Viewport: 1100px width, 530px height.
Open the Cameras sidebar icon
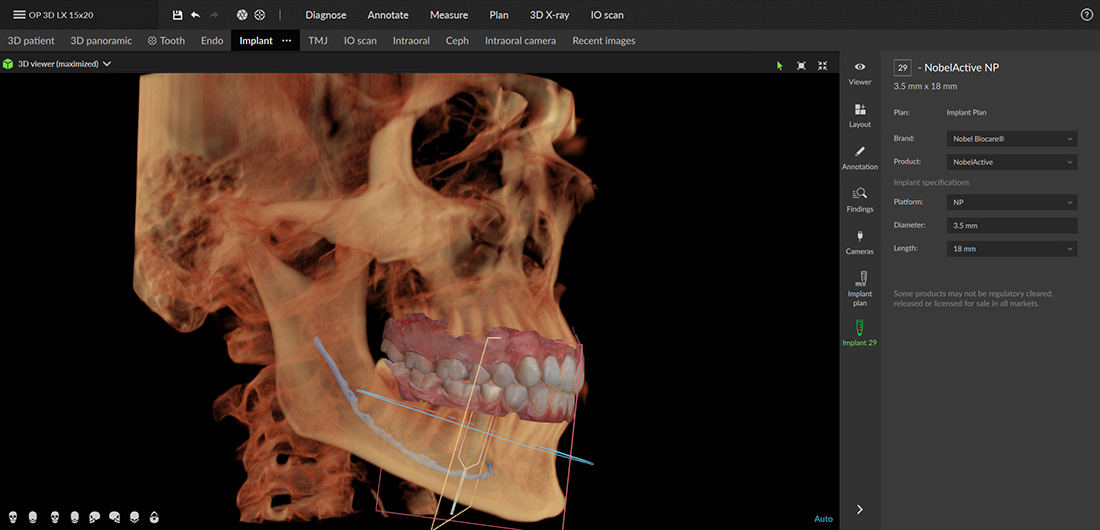pyautogui.click(x=860, y=241)
